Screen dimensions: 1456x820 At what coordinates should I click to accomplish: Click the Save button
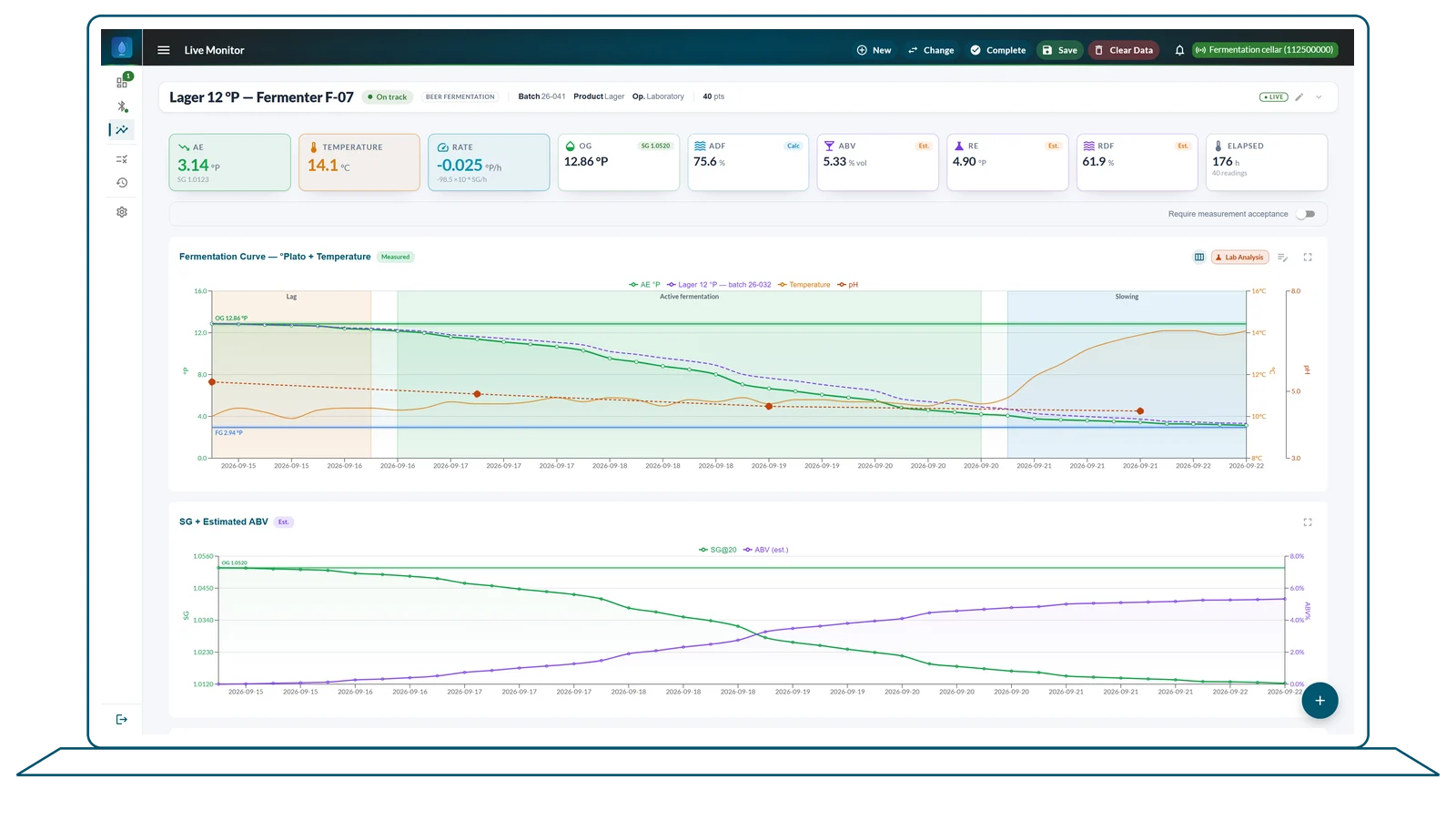(1059, 50)
